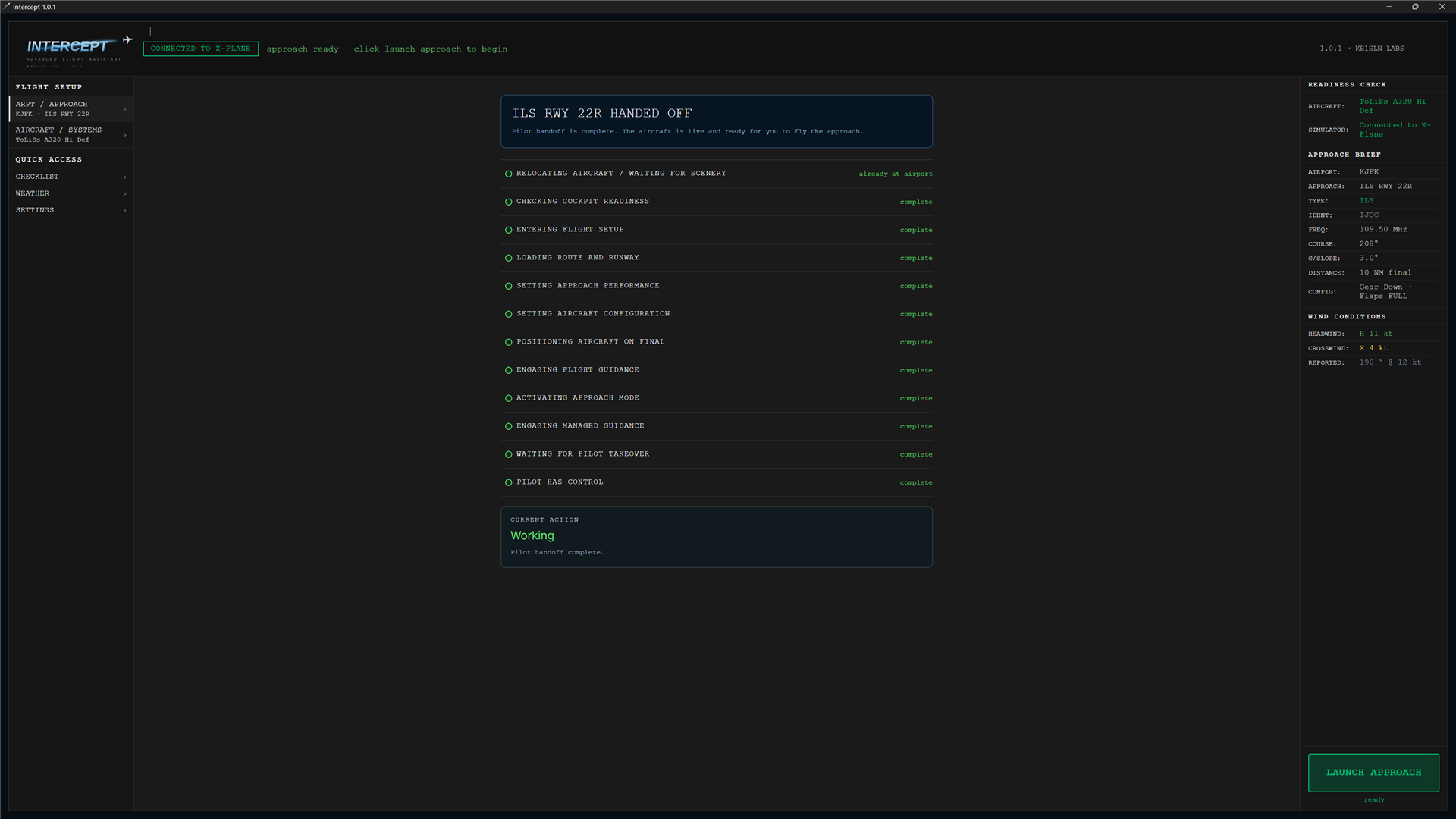Click 'already at airport' status text

coord(896,174)
